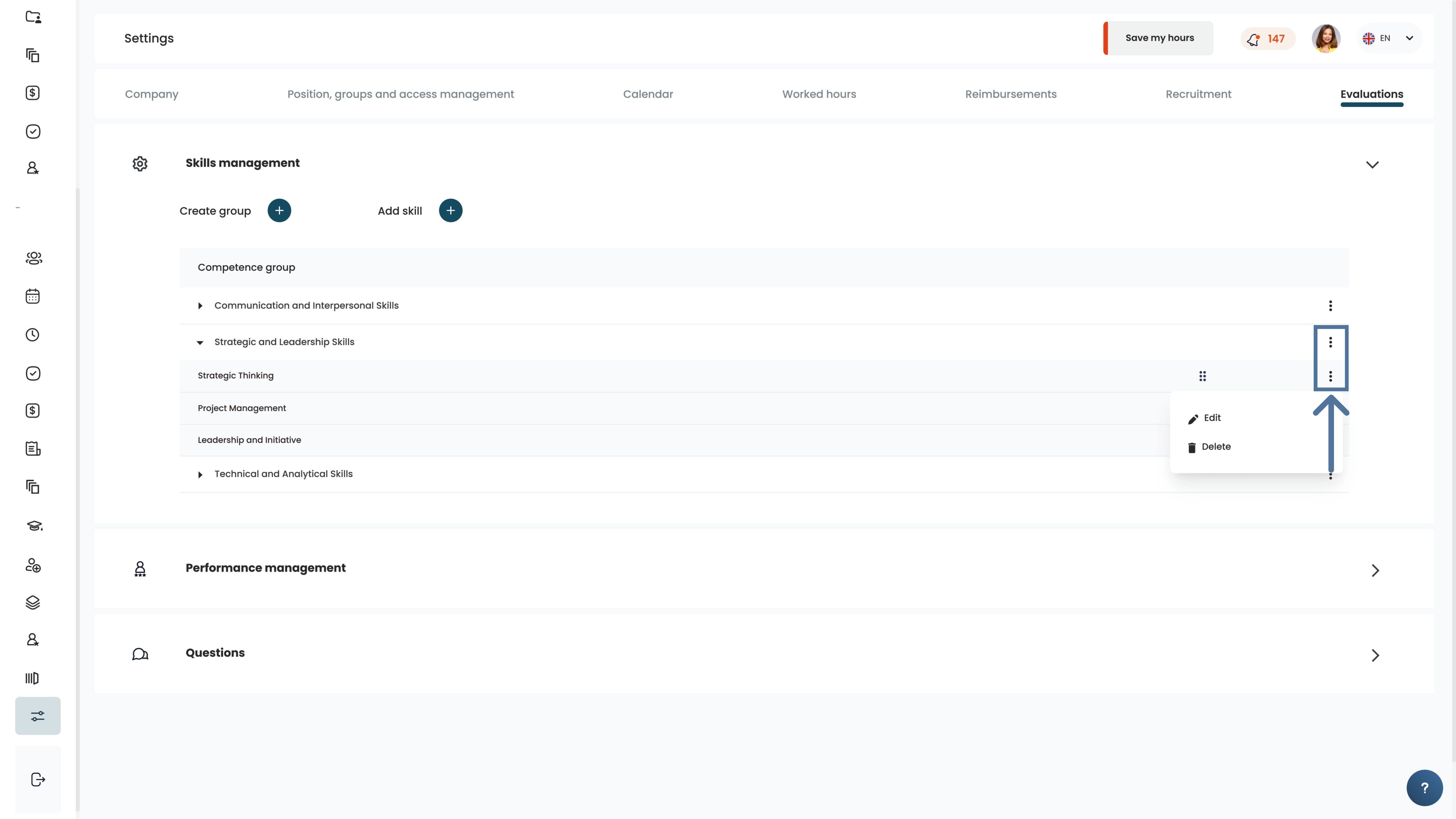Select the Evaluations tab

click(x=1372, y=94)
